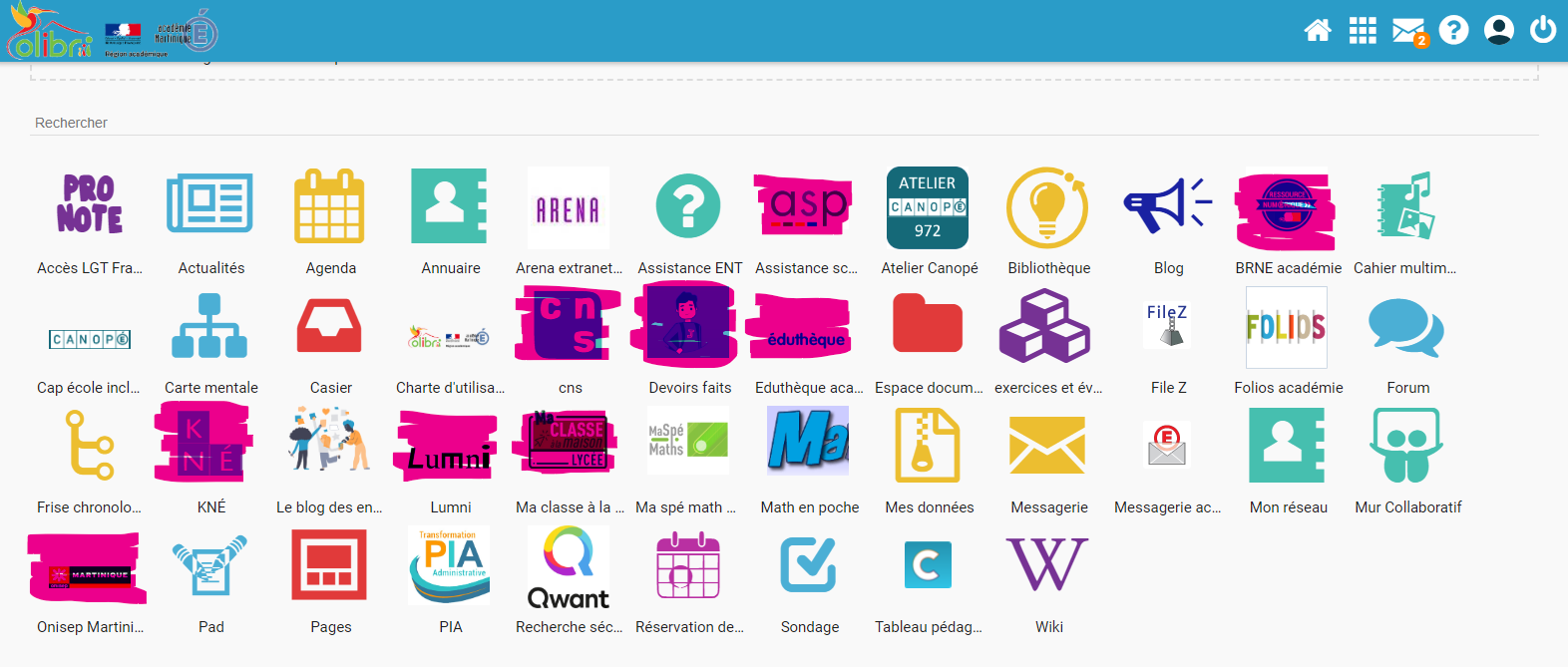Click the Assistance ENT question mark icon
Viewport: 1568px width, 667px height.
688,207
